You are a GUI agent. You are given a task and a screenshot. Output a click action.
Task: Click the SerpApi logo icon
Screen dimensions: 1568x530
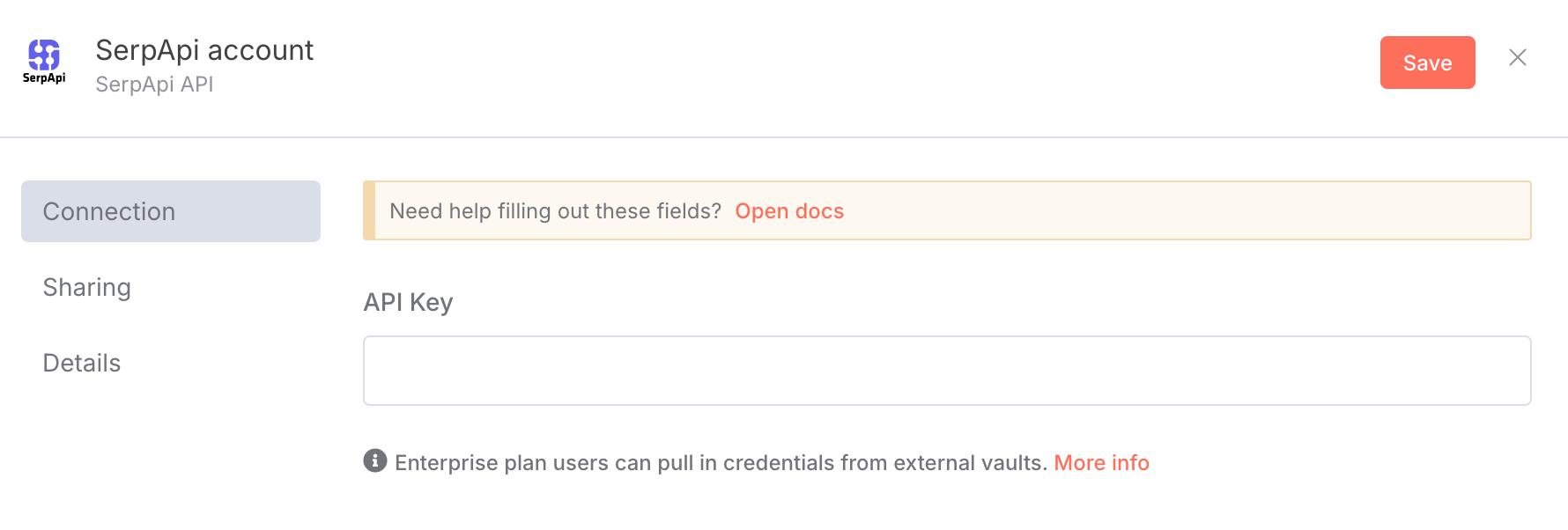point(44,62)
